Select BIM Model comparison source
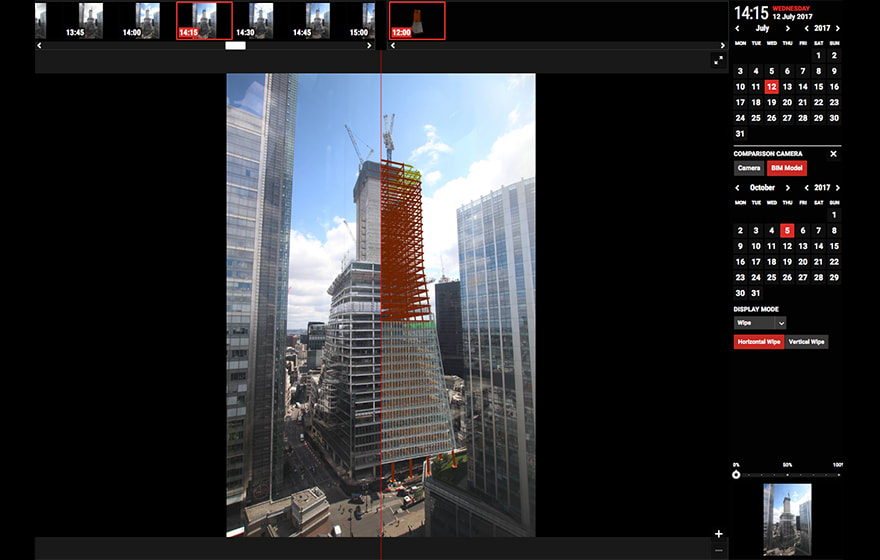The image size is (880, 560). click(786, 168)
